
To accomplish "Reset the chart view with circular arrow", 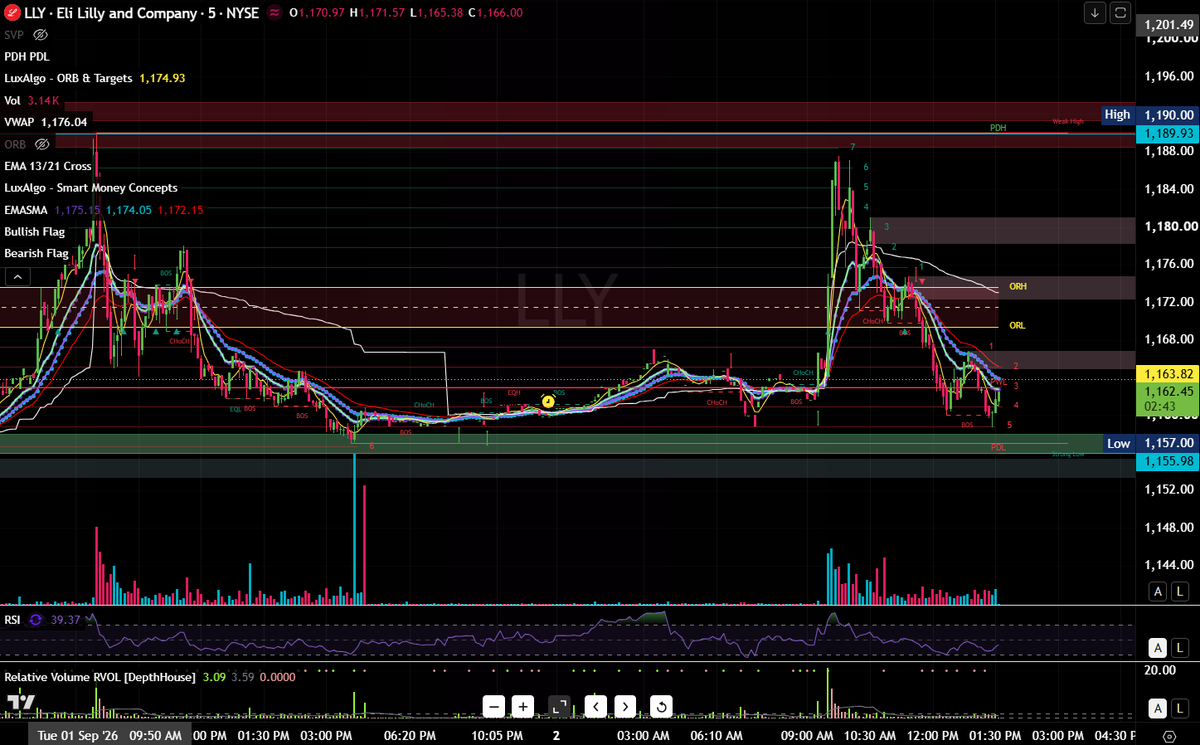I will point(661,706).
